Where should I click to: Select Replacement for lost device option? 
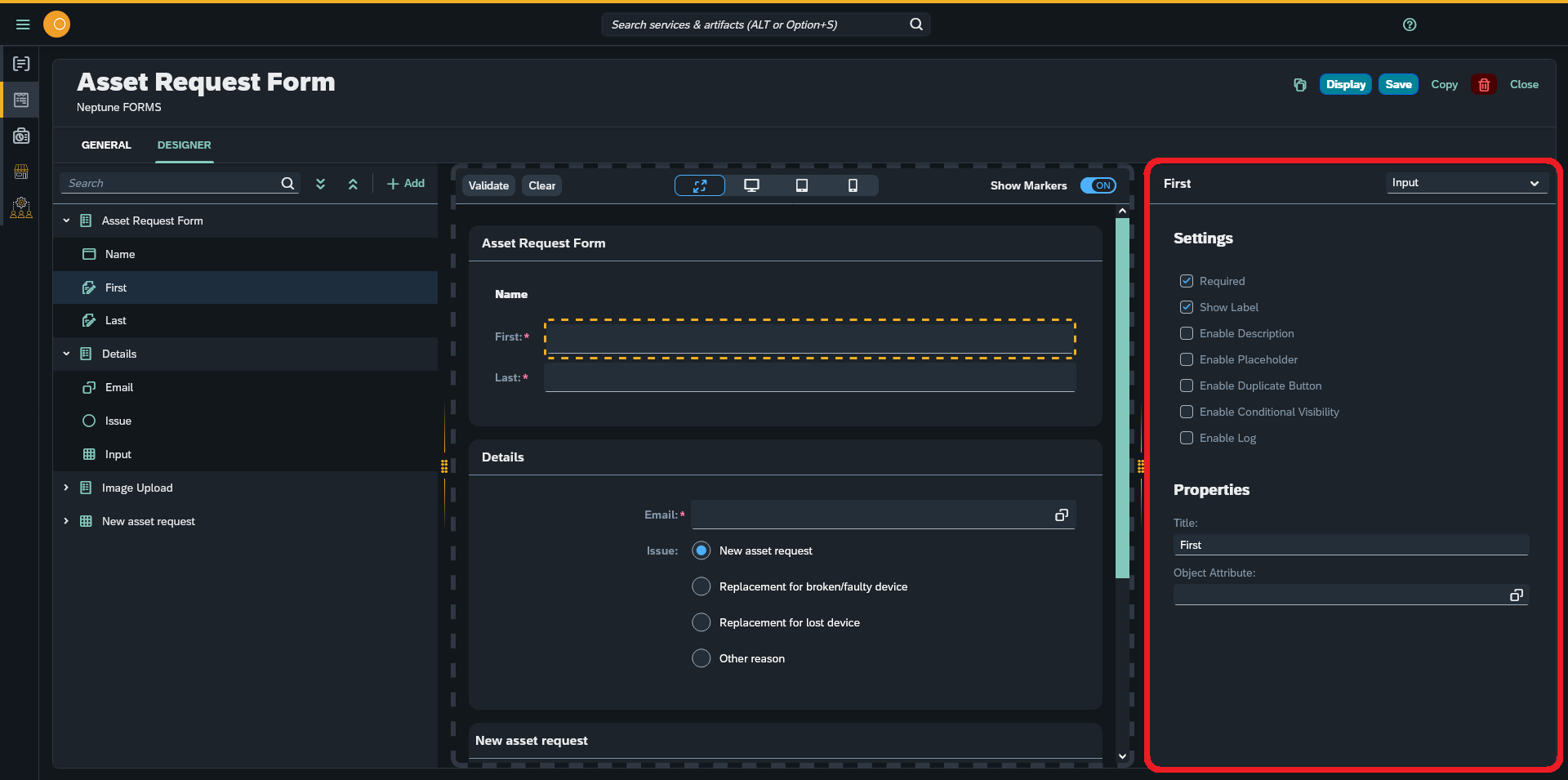pyautogui.click(x=701, y=622)
